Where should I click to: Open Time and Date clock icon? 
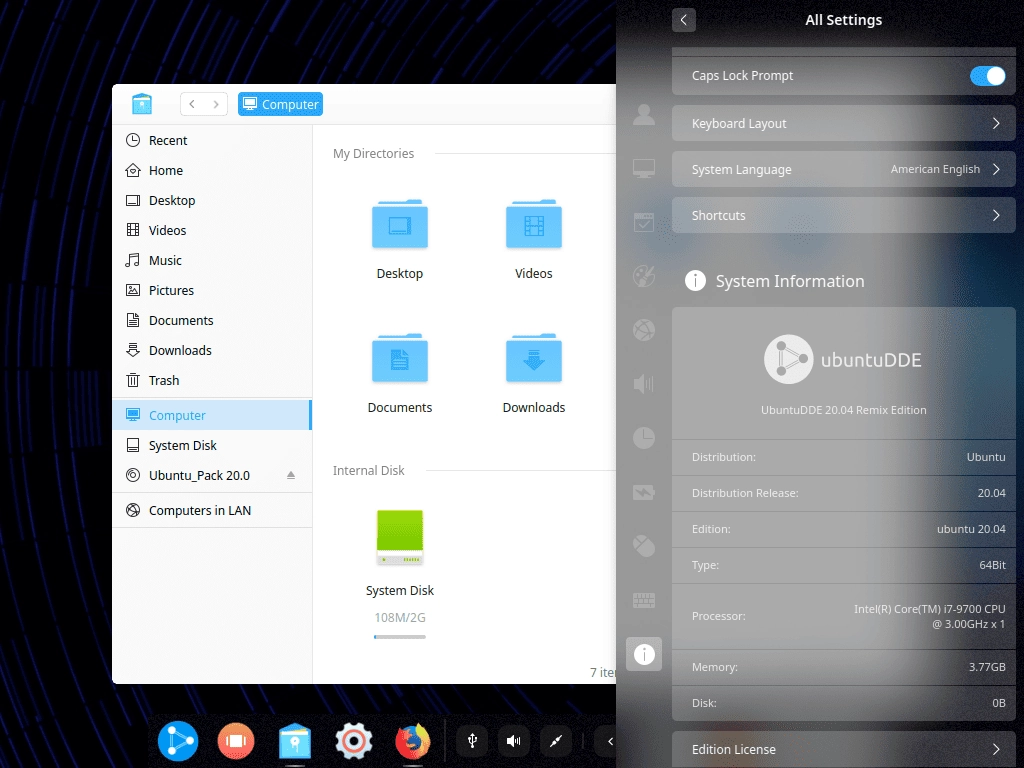[x=644, y=438]
